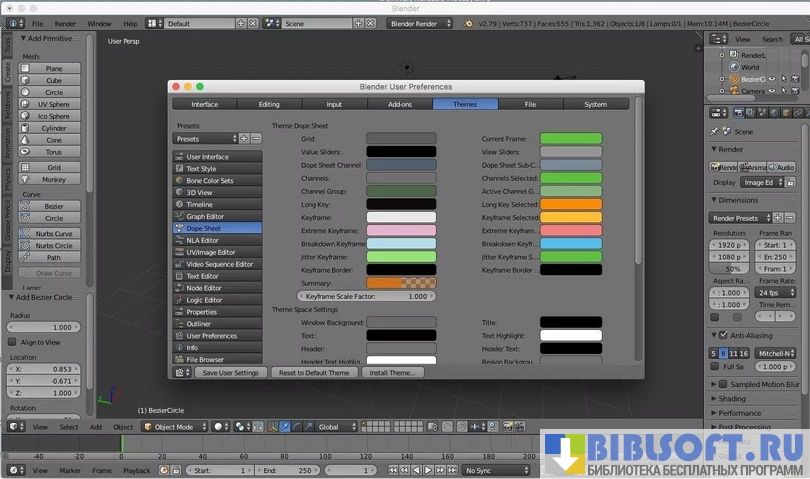Open the theme Presets dropdown

pos(205,139)
